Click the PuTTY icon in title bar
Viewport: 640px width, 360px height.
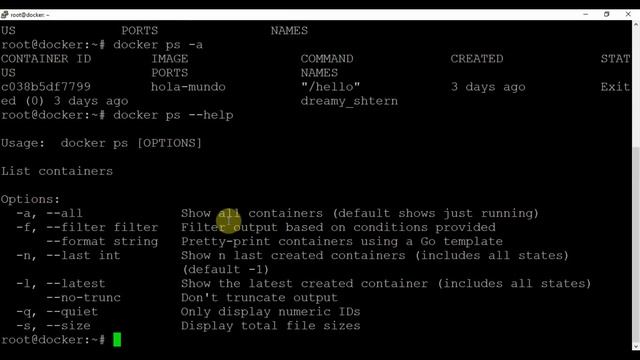[4, 15]
